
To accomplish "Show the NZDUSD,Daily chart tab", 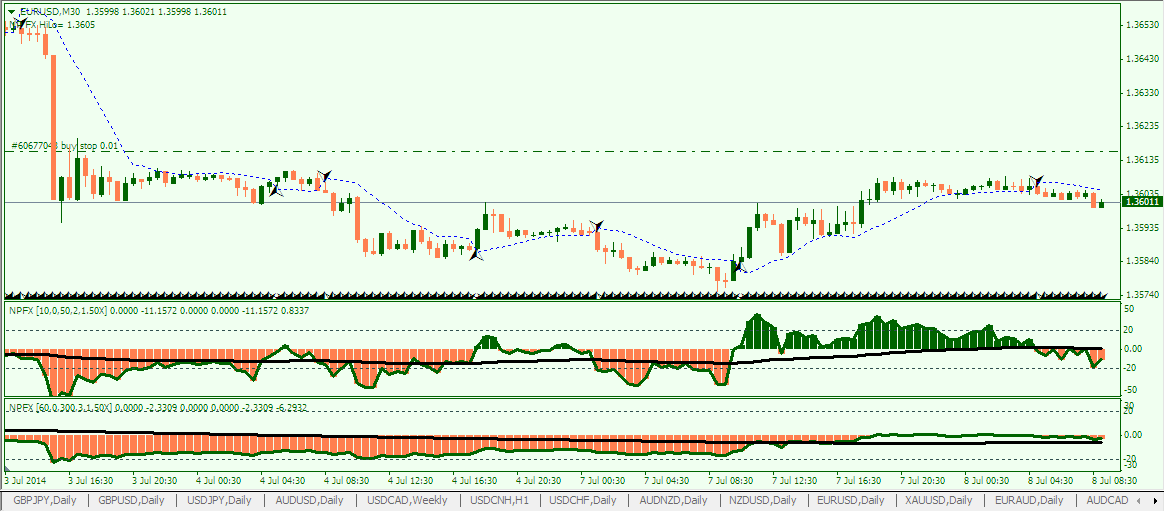I will 762,501.
